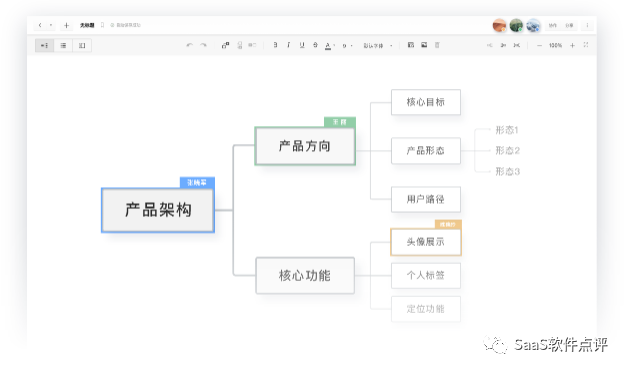
Task: Select the 核心目标 node
Action: [x=426, y=102]
